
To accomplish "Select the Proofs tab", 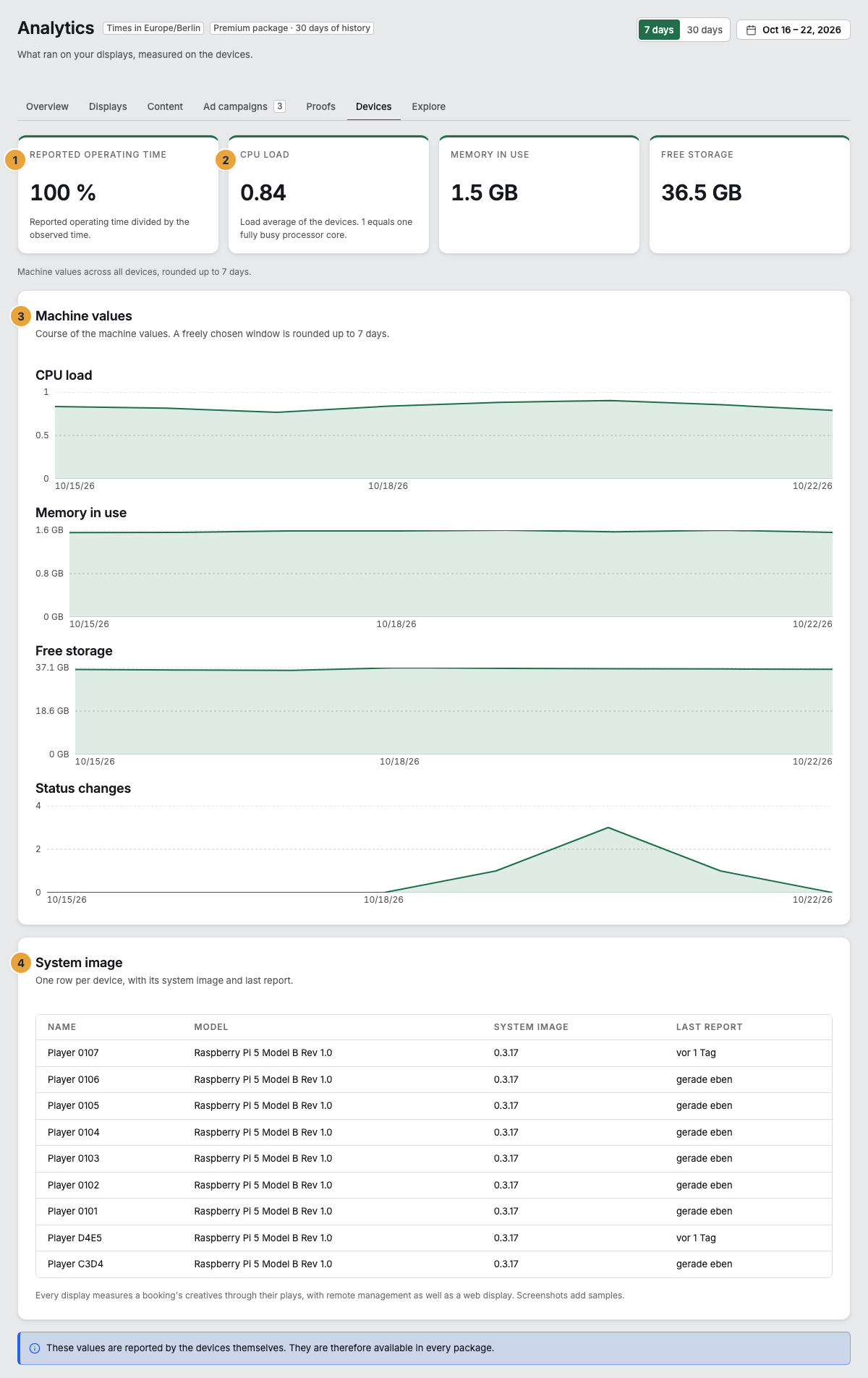I will [x=320, y=106].
